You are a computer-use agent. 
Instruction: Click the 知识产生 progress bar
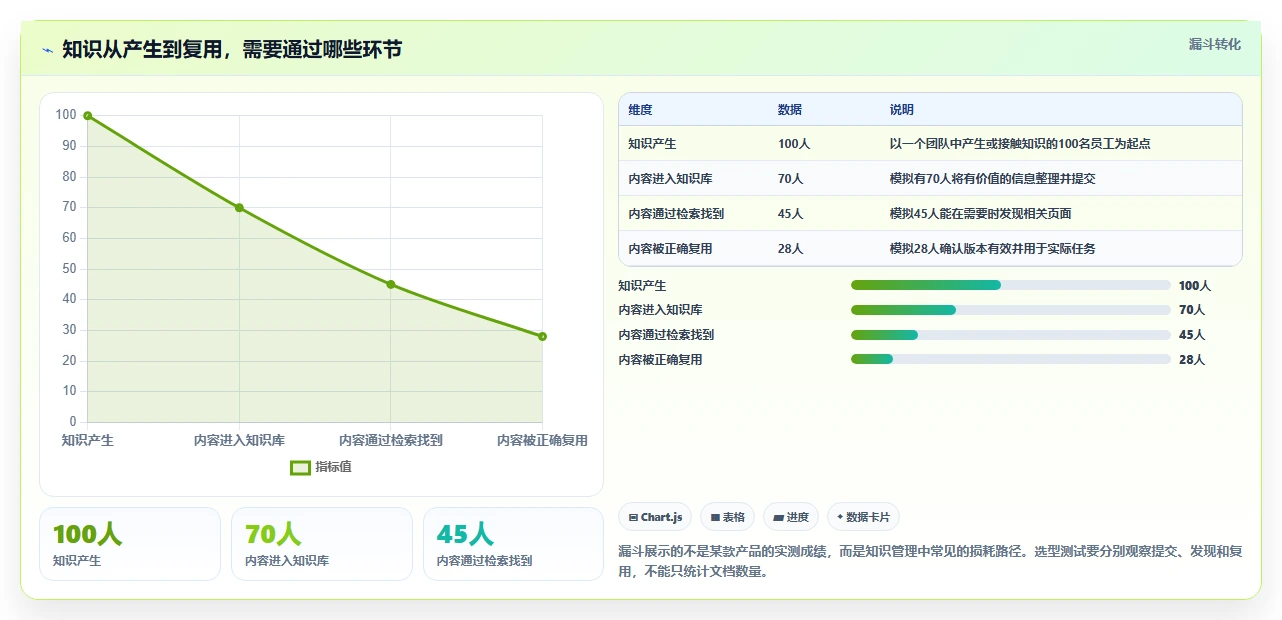click(1010, 285)
